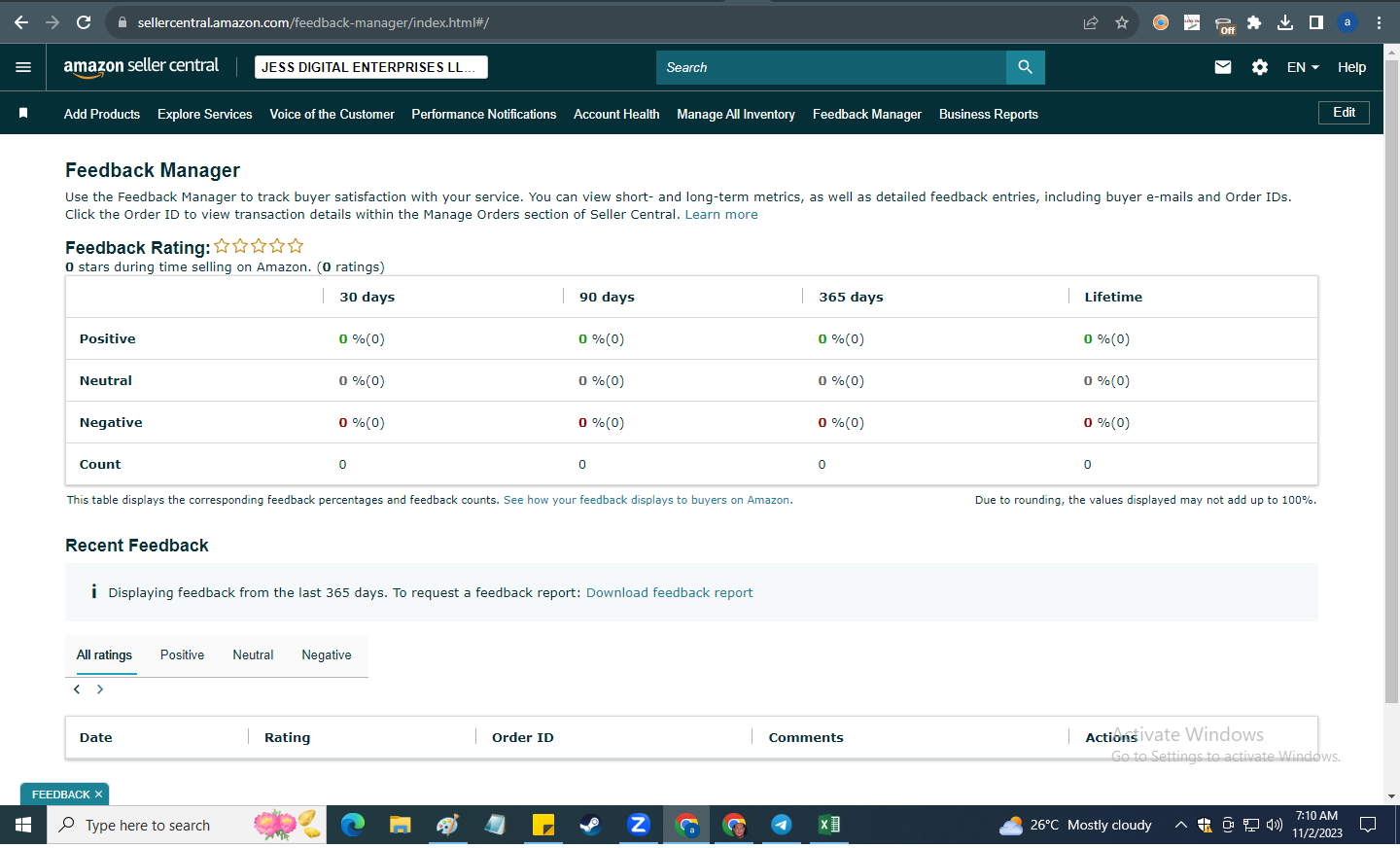1400x848 pixels.
Task: Click the 'Date' column header
Action: [96, 738]
